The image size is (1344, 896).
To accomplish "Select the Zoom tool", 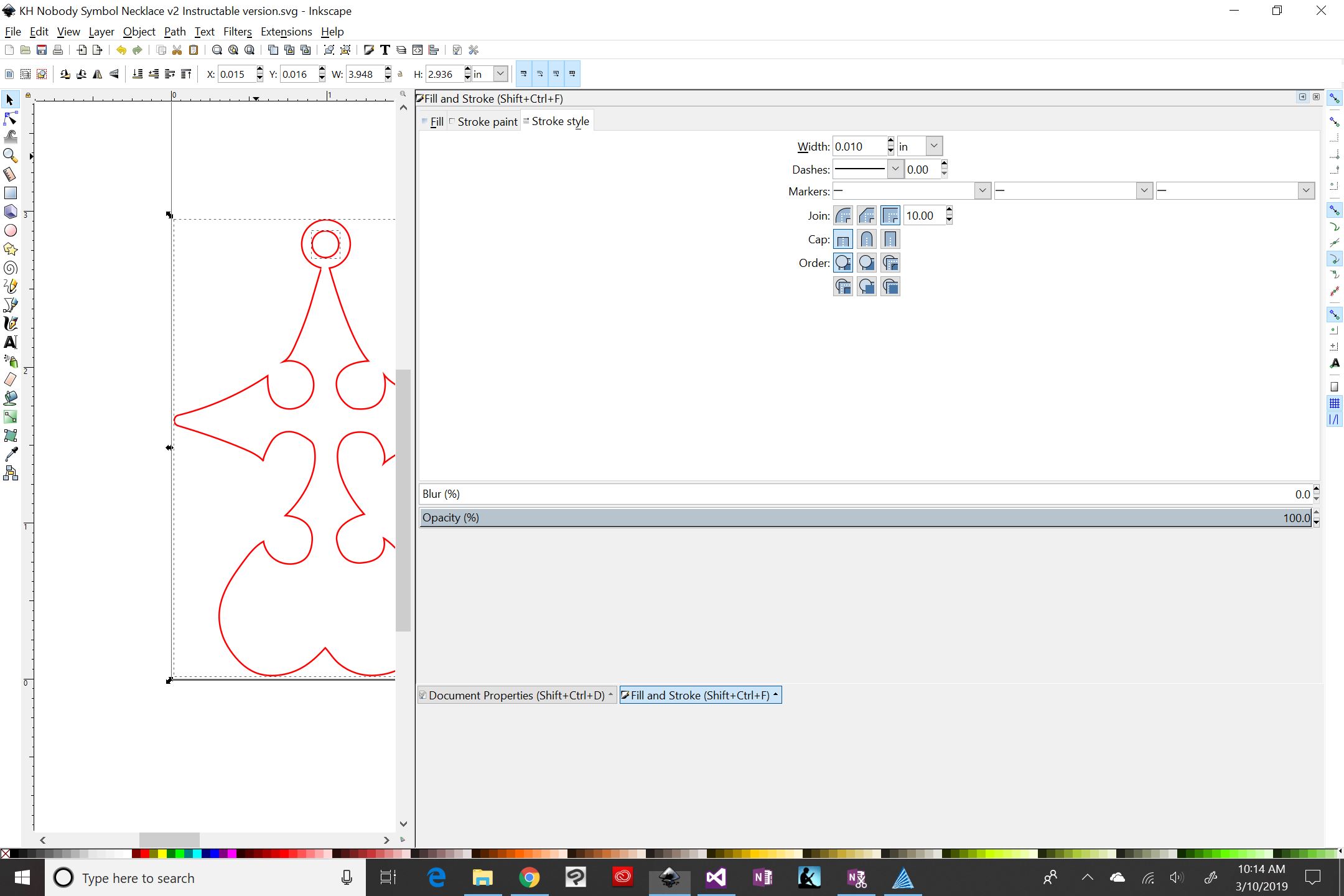I will click(11, 155).
